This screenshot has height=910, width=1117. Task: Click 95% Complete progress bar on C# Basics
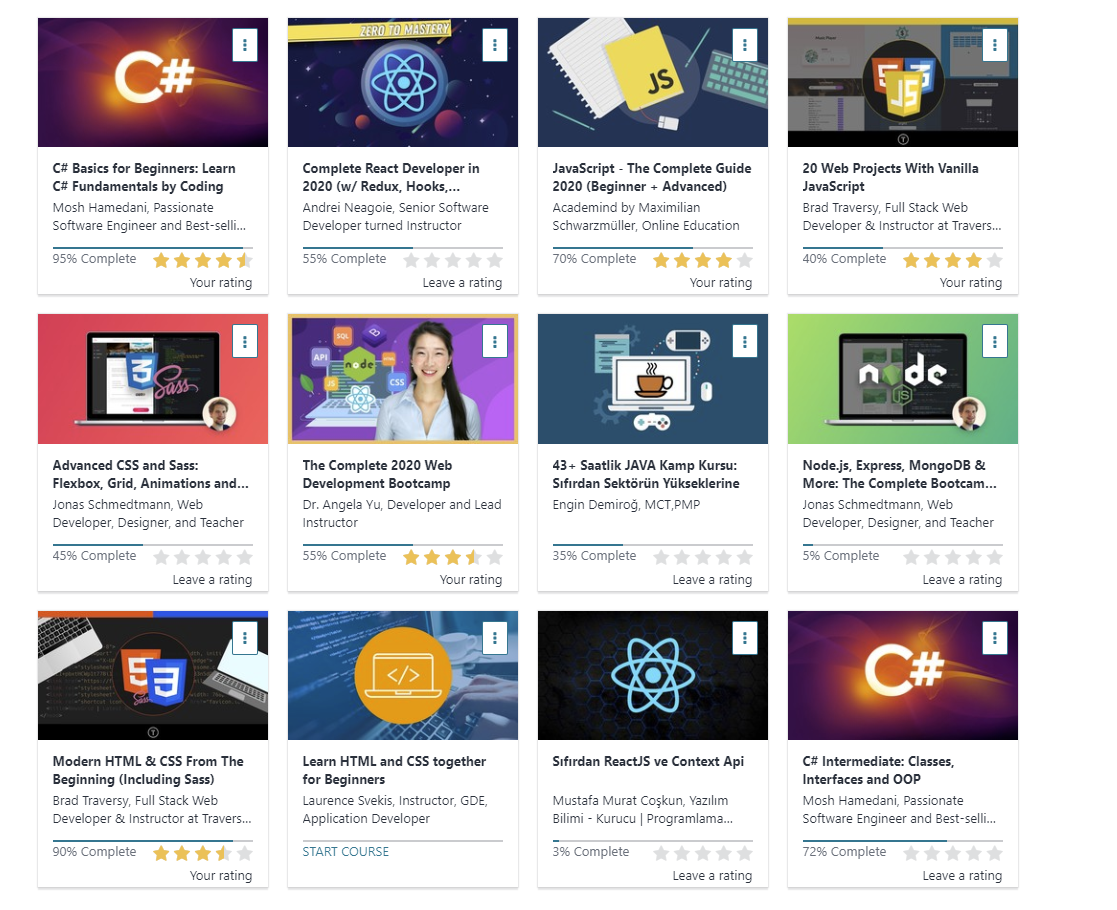click(x=152, y=248)
